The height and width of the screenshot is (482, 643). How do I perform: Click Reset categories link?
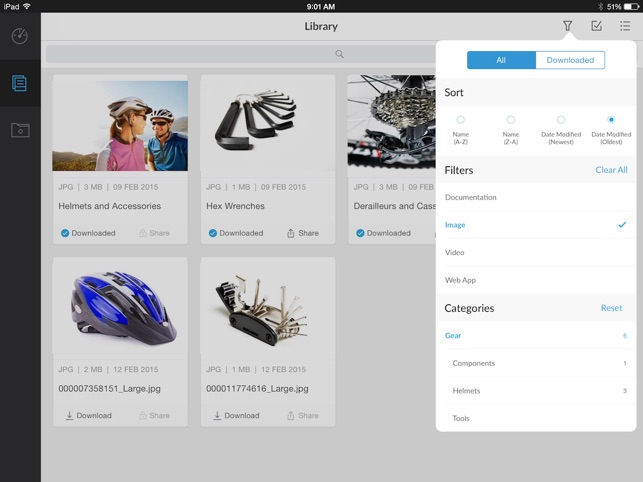click(611, 308)
